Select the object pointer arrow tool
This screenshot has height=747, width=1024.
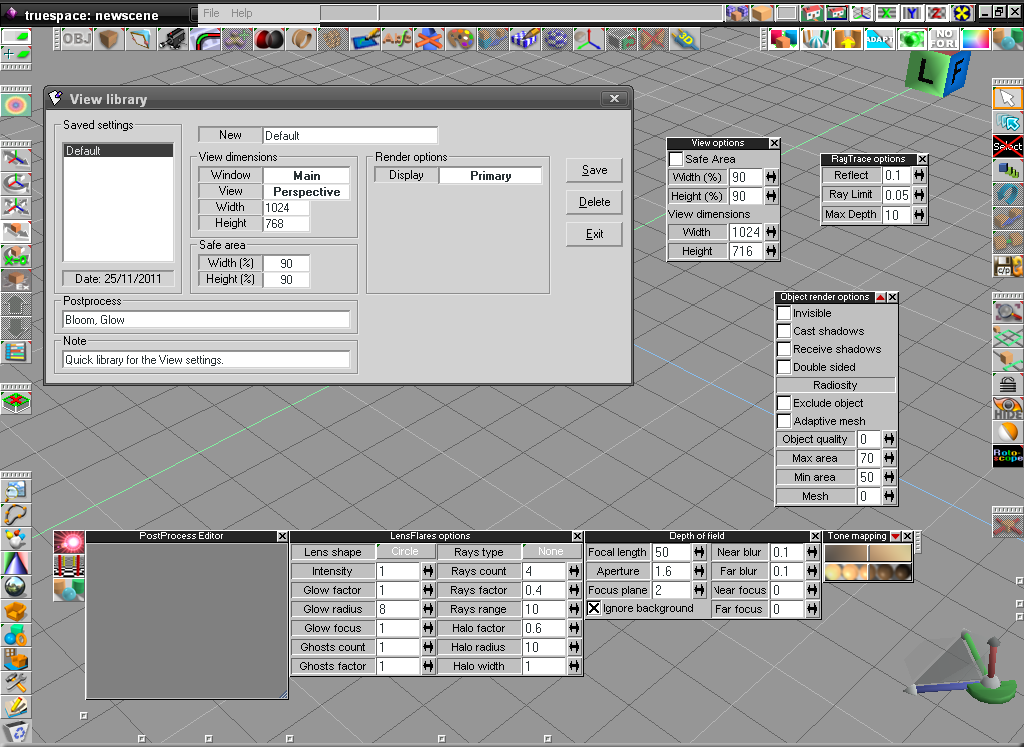[x=1008, y=99]
